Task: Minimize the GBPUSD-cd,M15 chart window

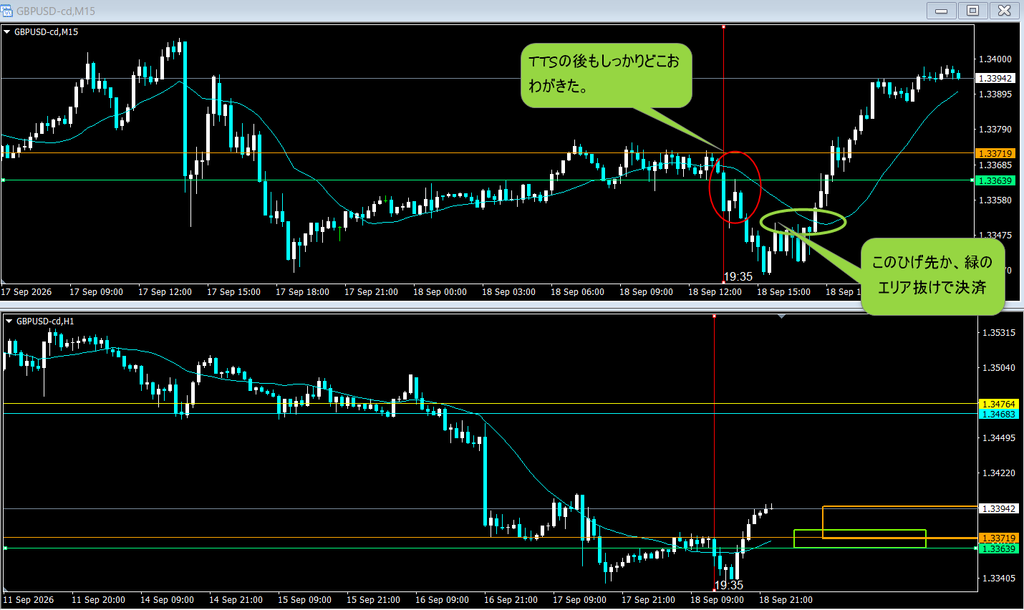Action: point(941,10)
